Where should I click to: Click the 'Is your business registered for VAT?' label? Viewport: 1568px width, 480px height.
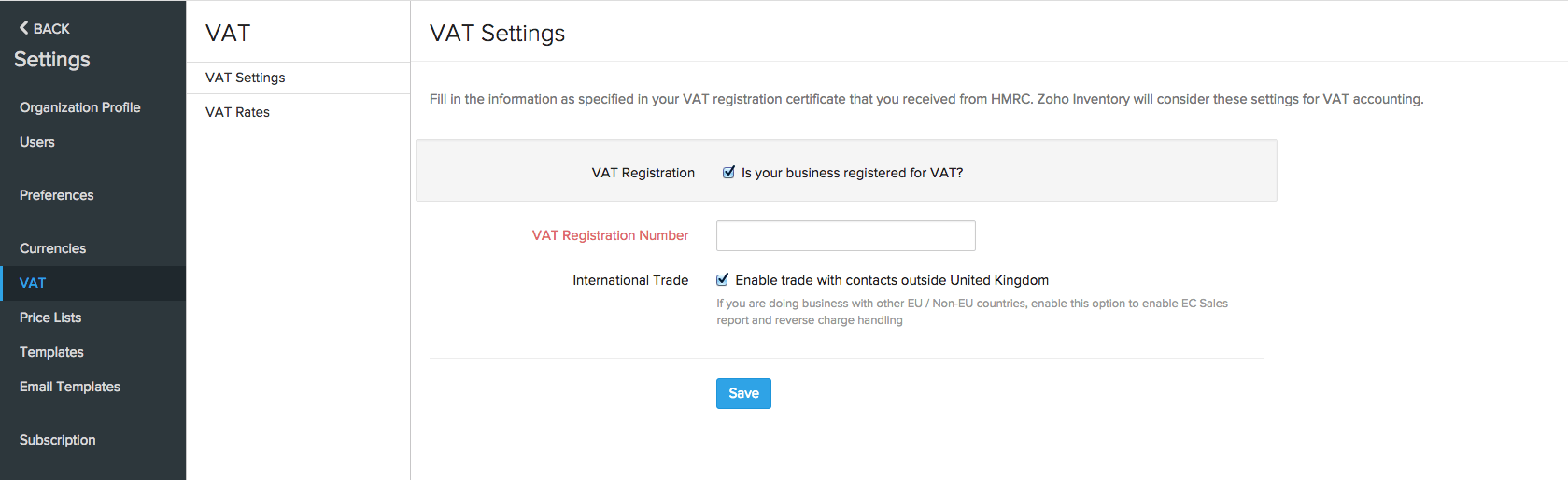point(852,173)
